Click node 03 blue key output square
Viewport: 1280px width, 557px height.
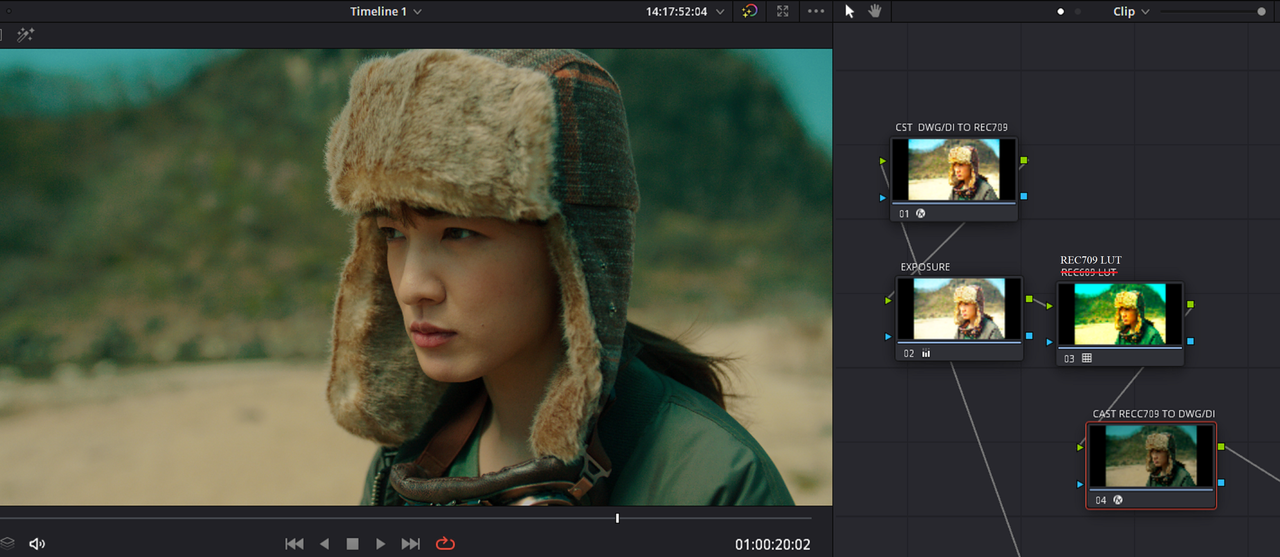[1189, 341]
